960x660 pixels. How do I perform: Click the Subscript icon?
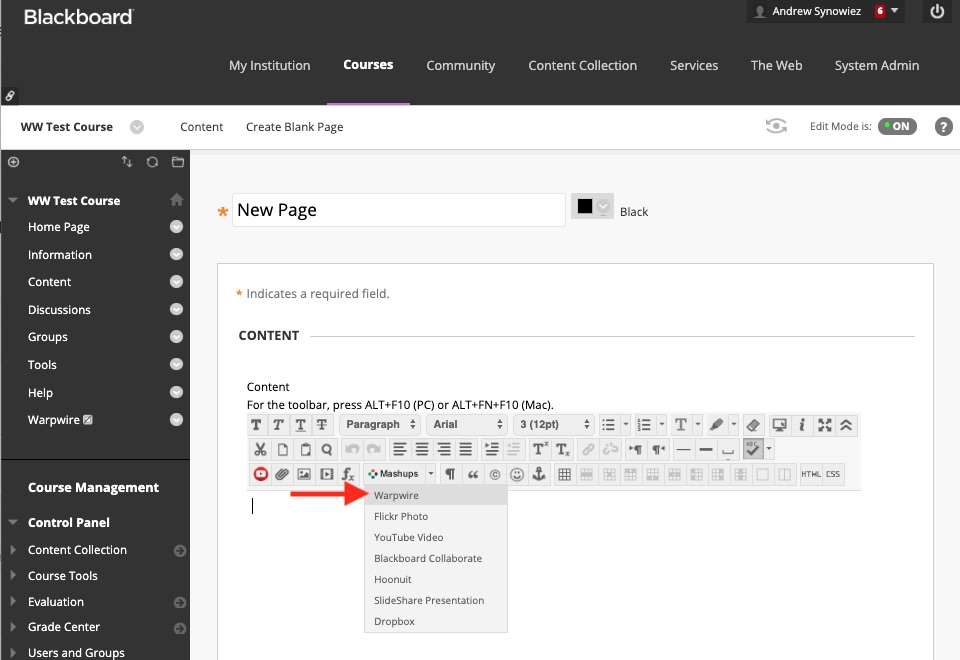(563, 449)
